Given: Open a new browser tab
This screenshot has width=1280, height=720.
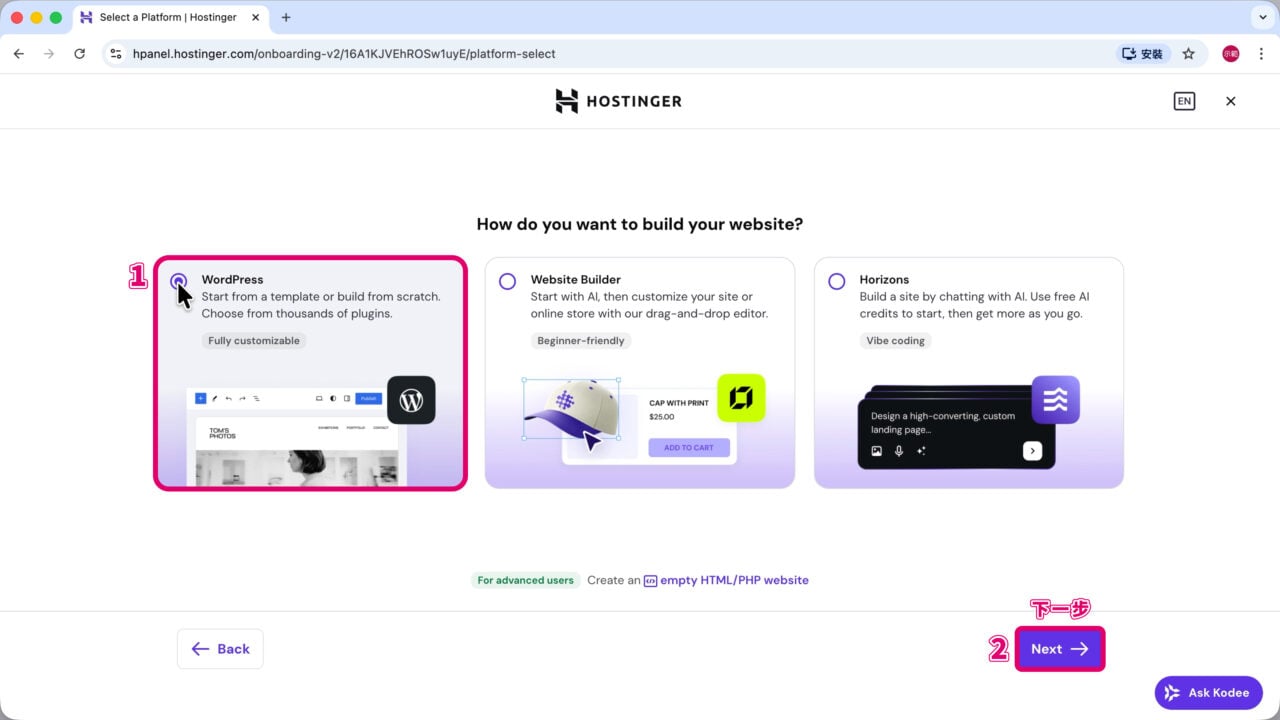Looking at the screenshot, I should [x=286, y=17].
